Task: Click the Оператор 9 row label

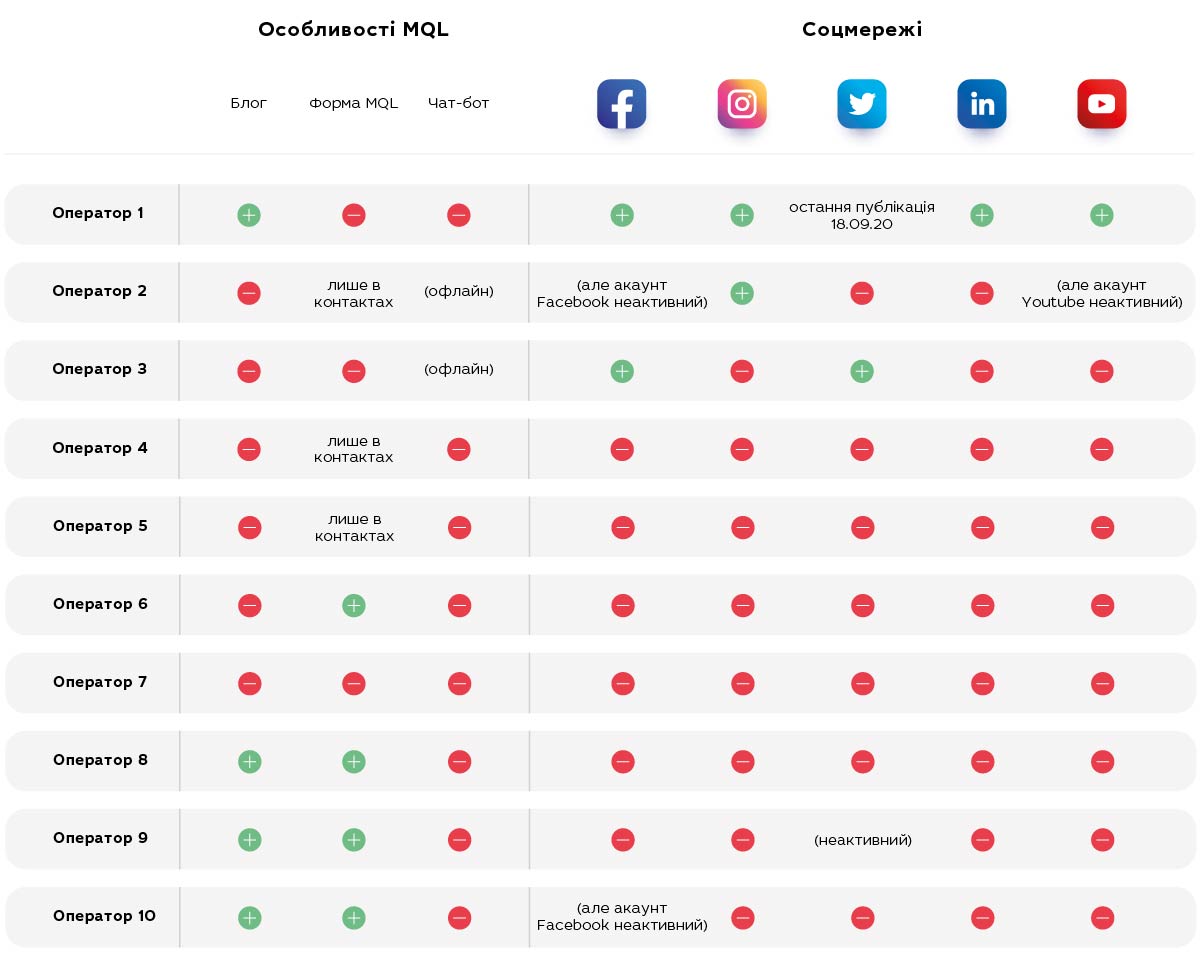Action: tap(100, 838)
